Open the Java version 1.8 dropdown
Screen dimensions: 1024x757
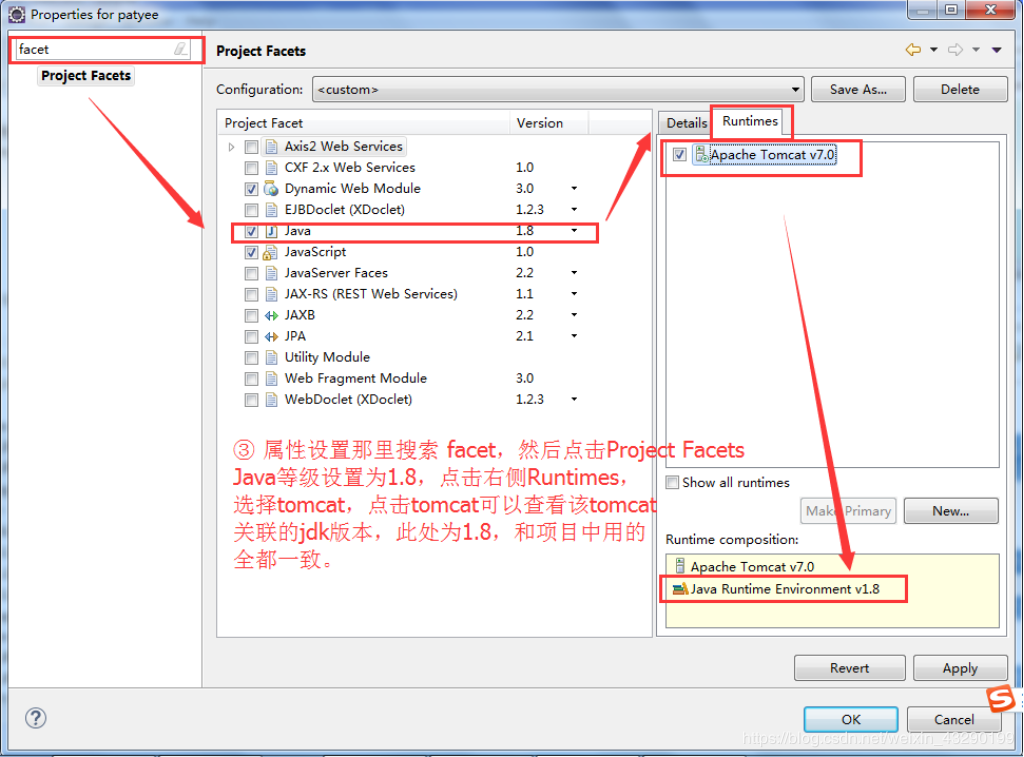point(574,231)
